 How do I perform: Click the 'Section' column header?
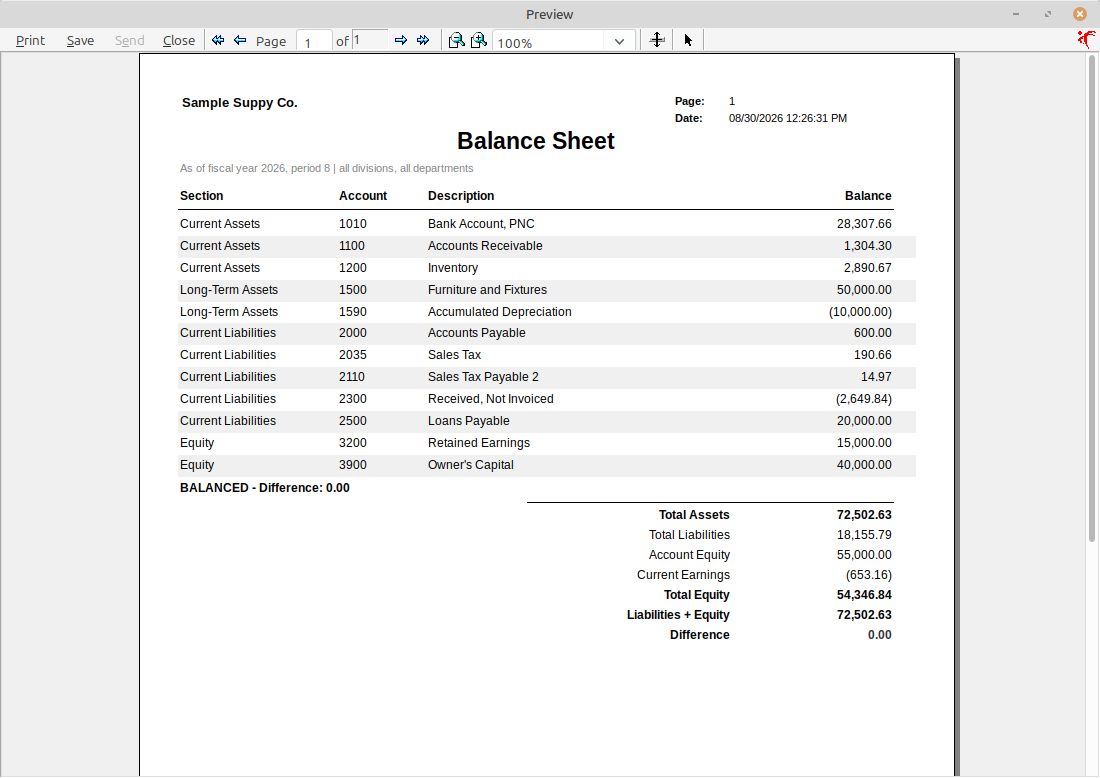click(x=201, y=196)
